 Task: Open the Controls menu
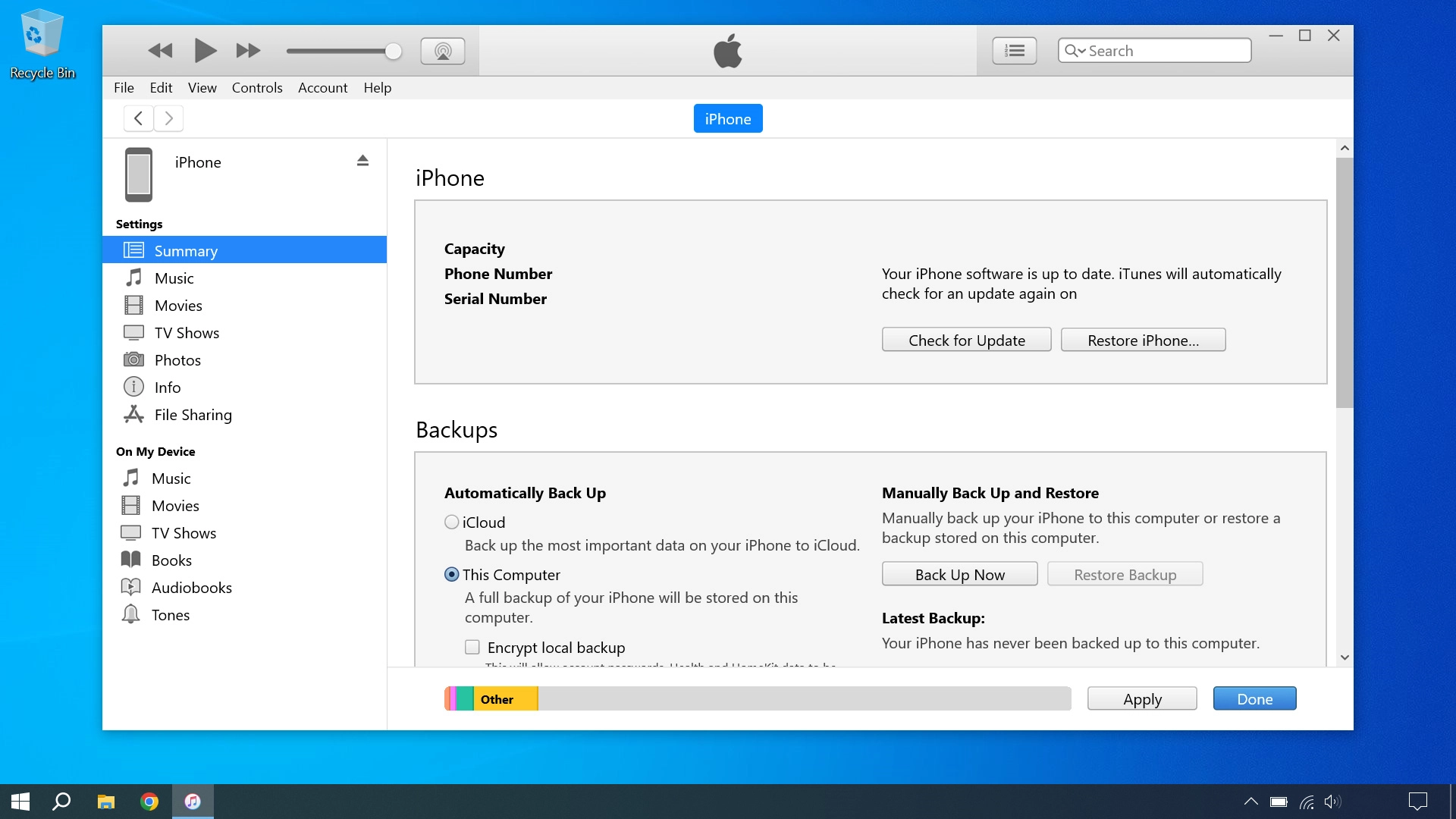(x=257, y=88)
